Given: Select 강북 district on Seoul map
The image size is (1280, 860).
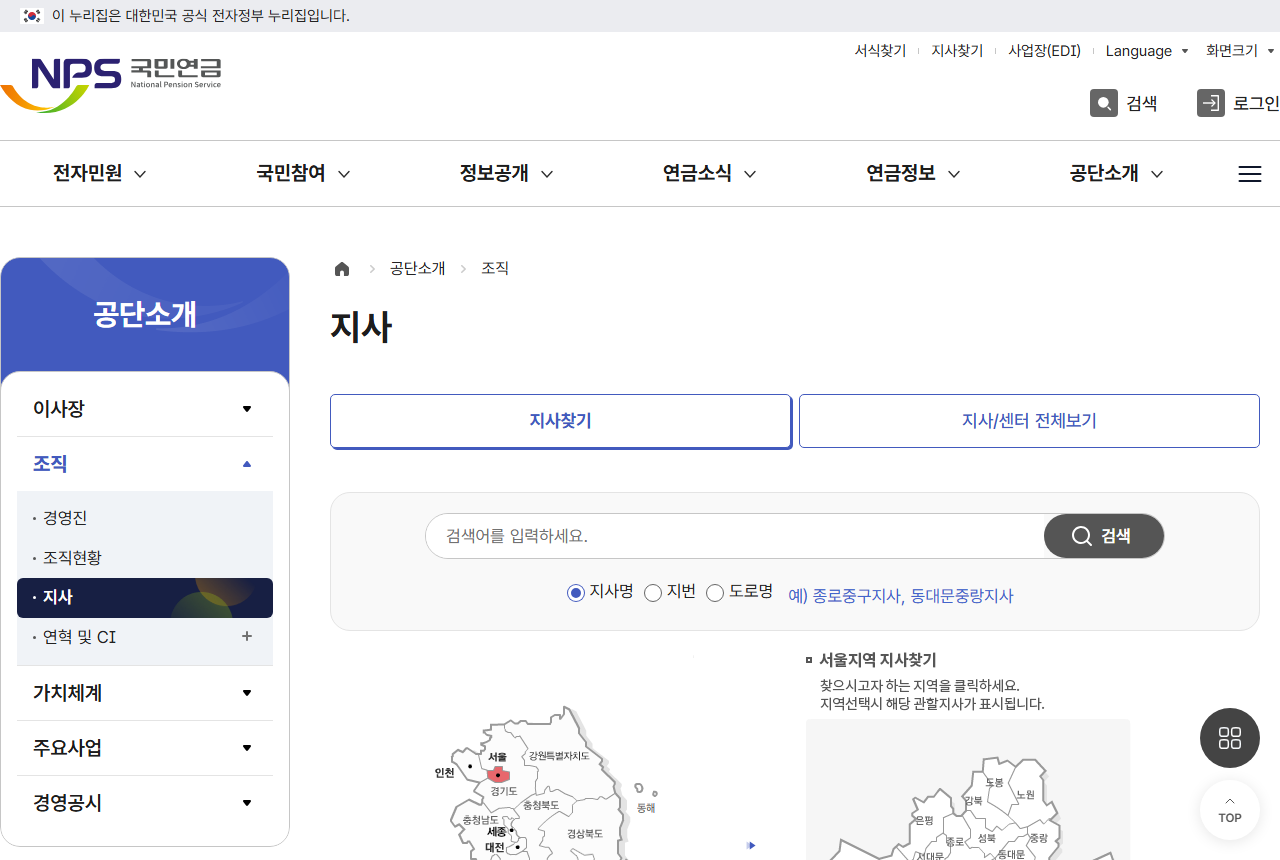Looking at the screenshot, I should (x=973, y=801).
